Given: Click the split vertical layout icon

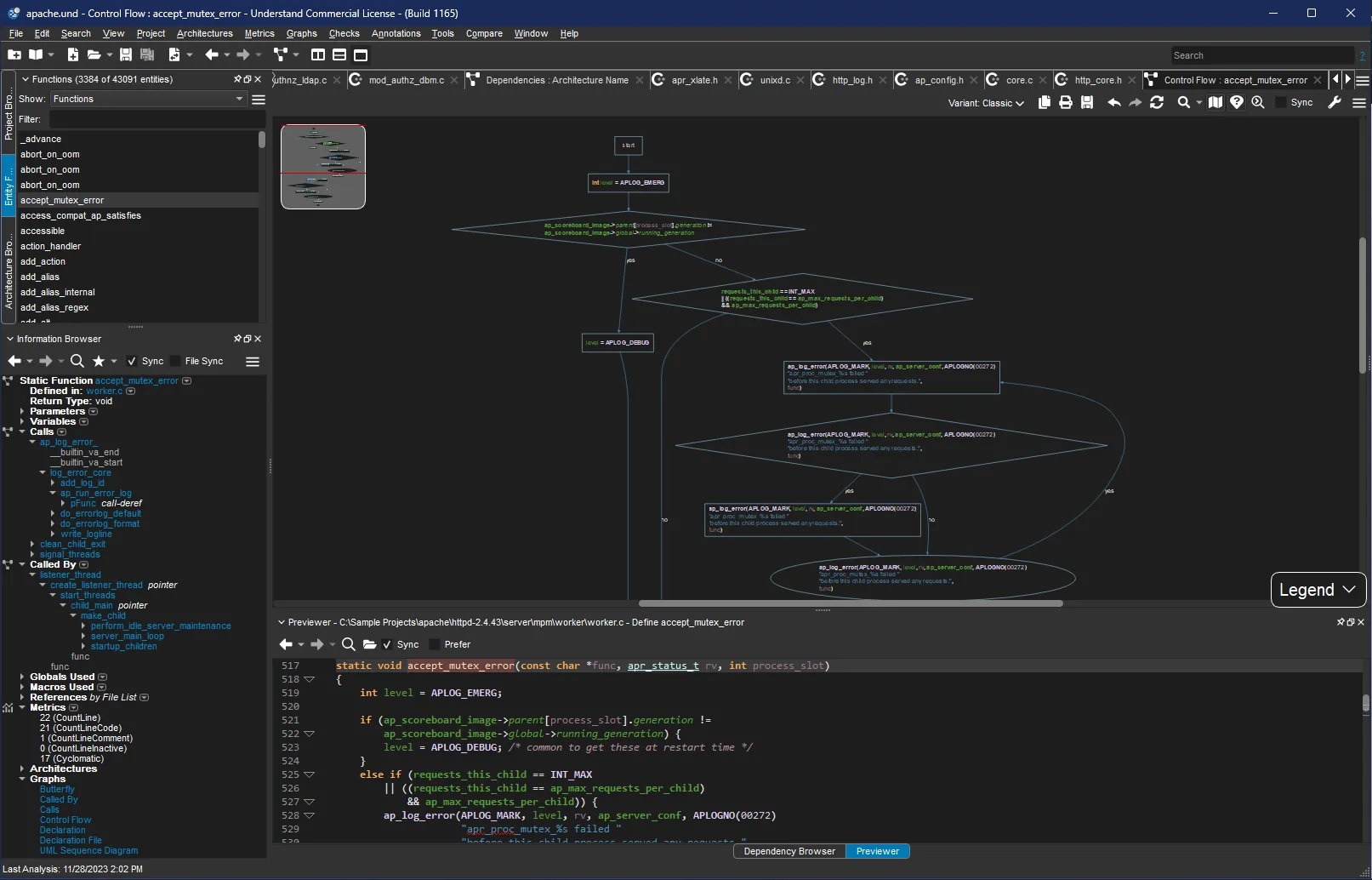Looking at the screenshot, I should click(x=318, y=54).
